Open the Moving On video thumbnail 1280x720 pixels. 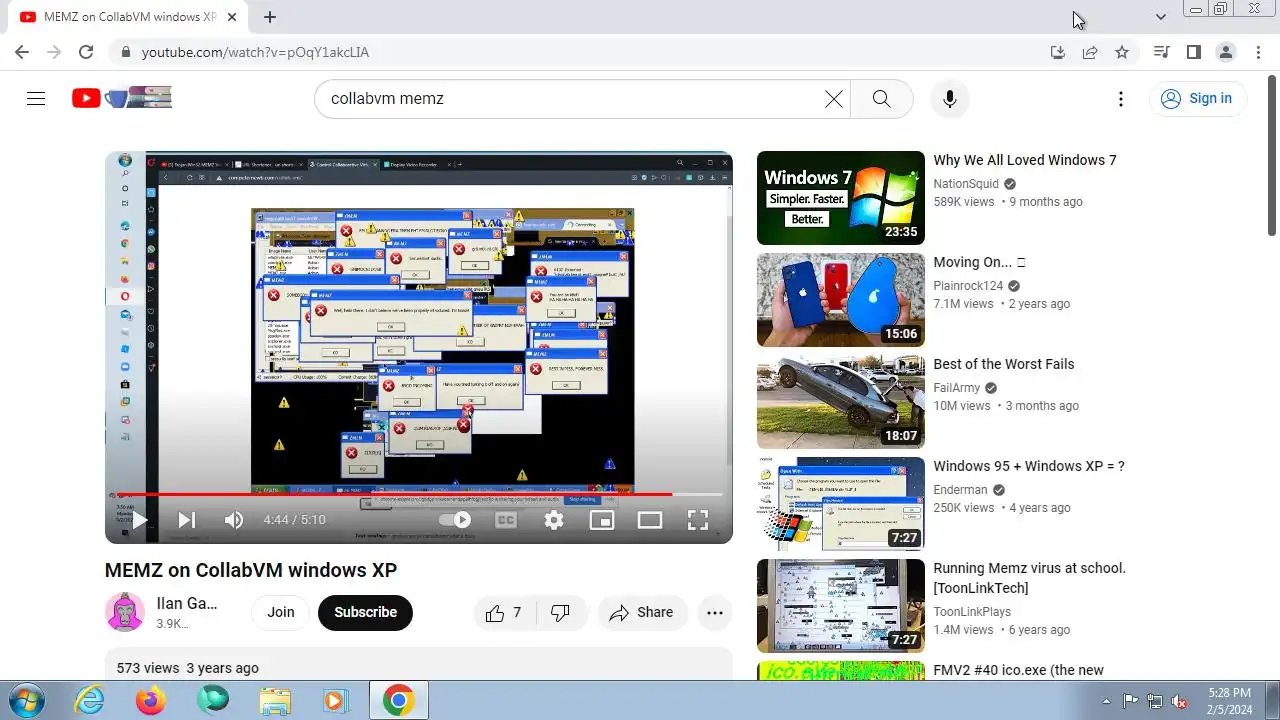pyautogui.click(x=841, y=300)
